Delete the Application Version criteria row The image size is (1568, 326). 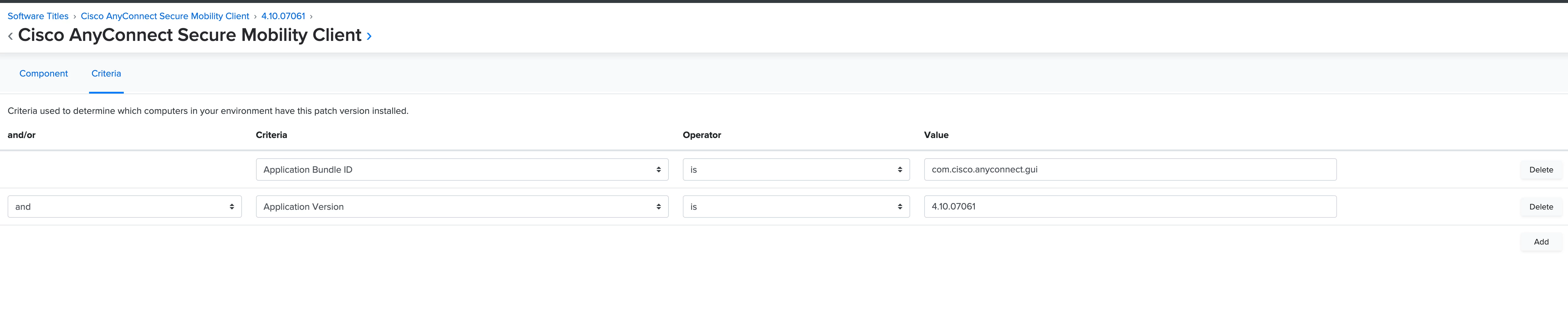click(1541, 207)
